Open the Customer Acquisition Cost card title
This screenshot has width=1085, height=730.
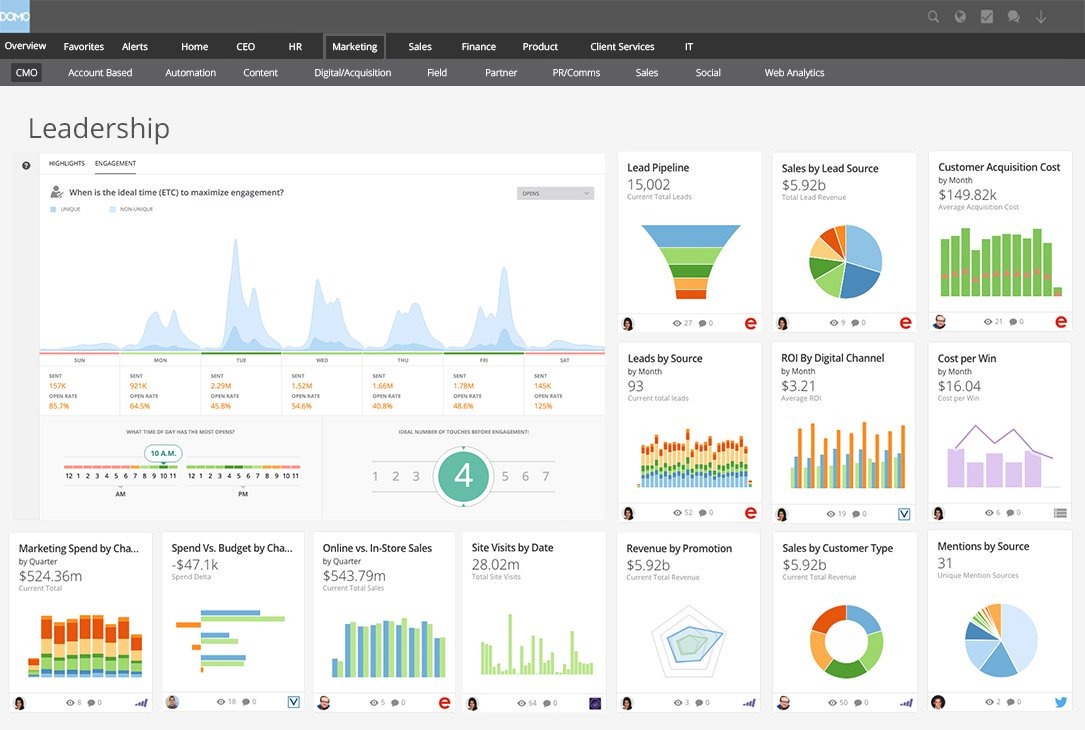tap(999, 167)
